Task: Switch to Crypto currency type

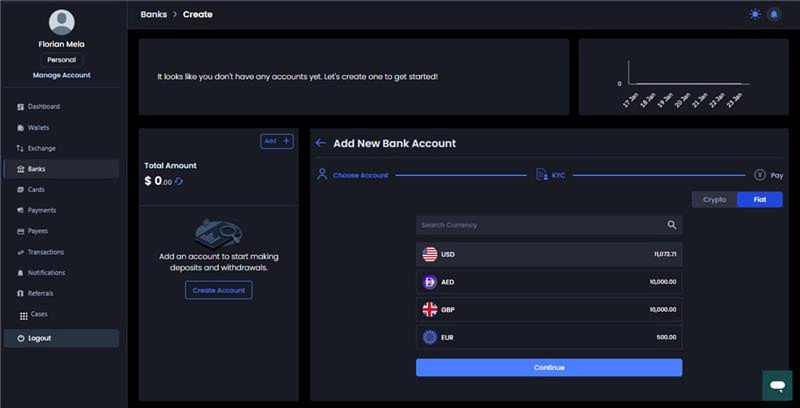Action: coord(714,200)
